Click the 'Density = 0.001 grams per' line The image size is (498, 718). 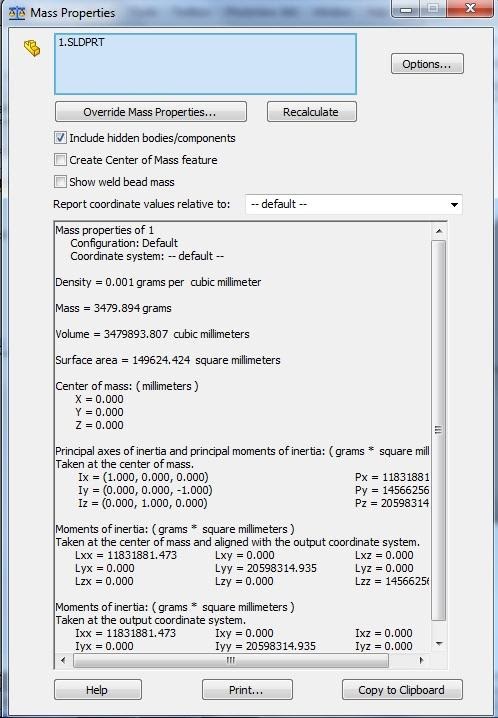point(158,282)
